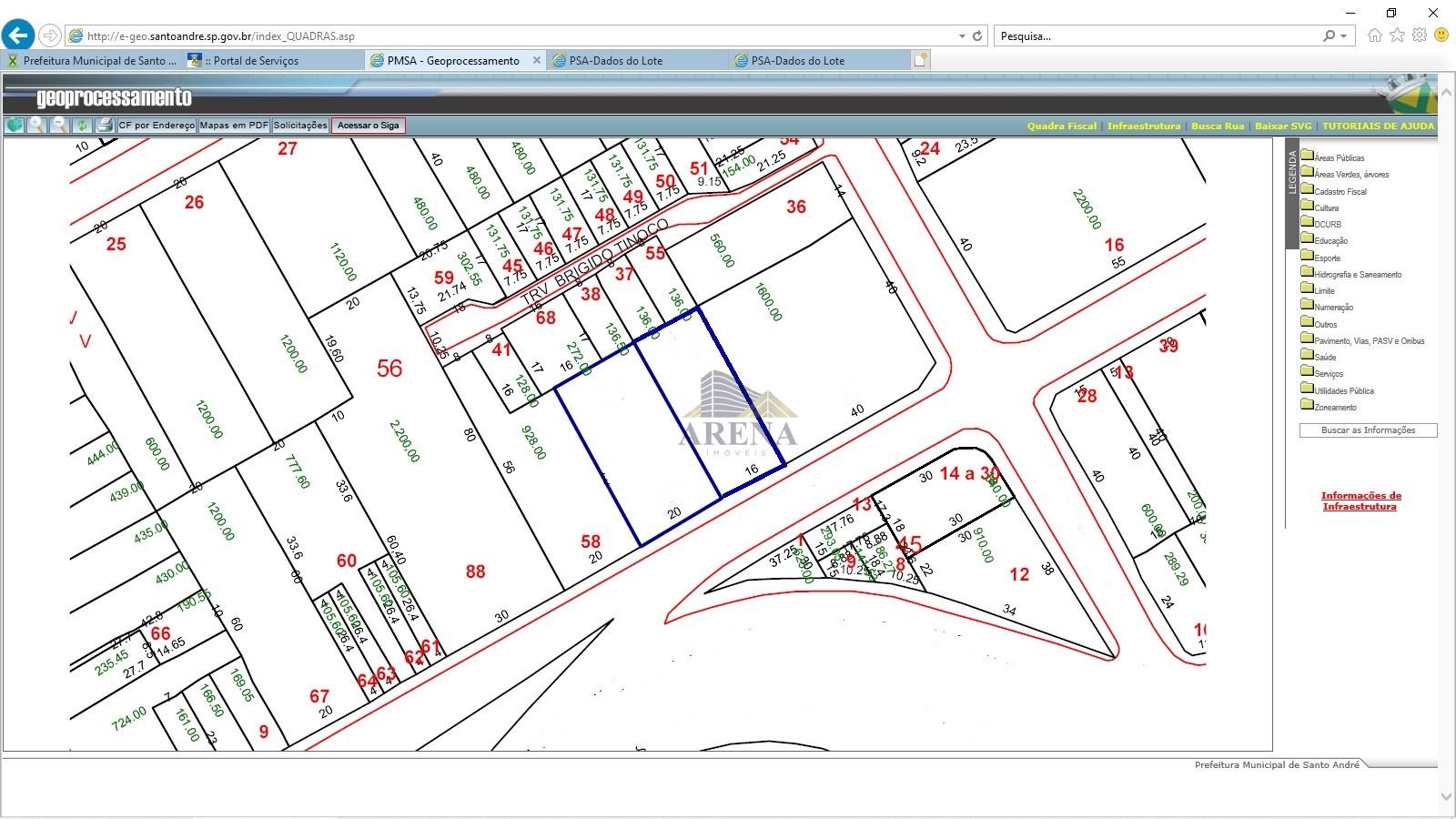Click the Buscar as Informações button
The image size is (1456, 819).
point(1368,430)
